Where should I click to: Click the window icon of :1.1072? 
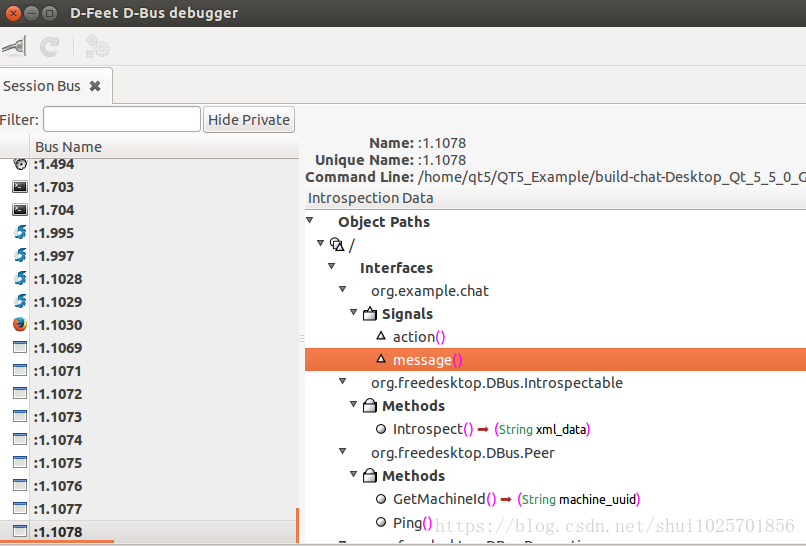coord(20,393)
